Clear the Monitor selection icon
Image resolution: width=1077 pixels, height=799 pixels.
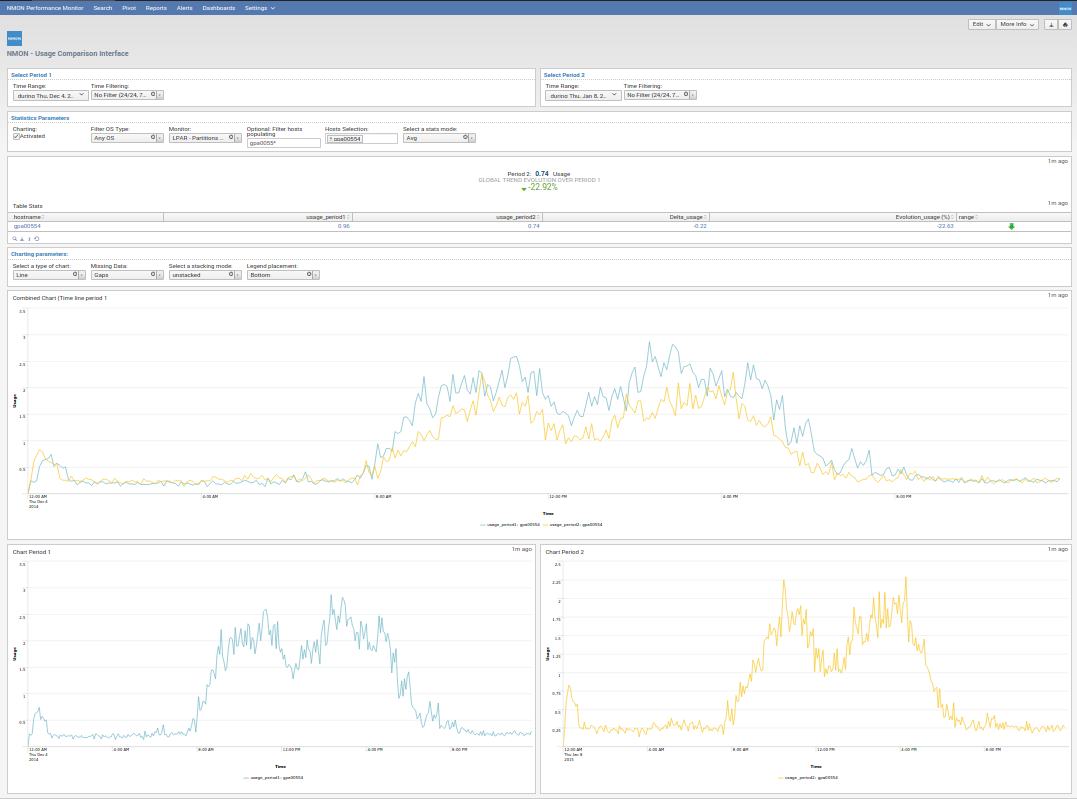pyautogui.click(x=231, y=137)
